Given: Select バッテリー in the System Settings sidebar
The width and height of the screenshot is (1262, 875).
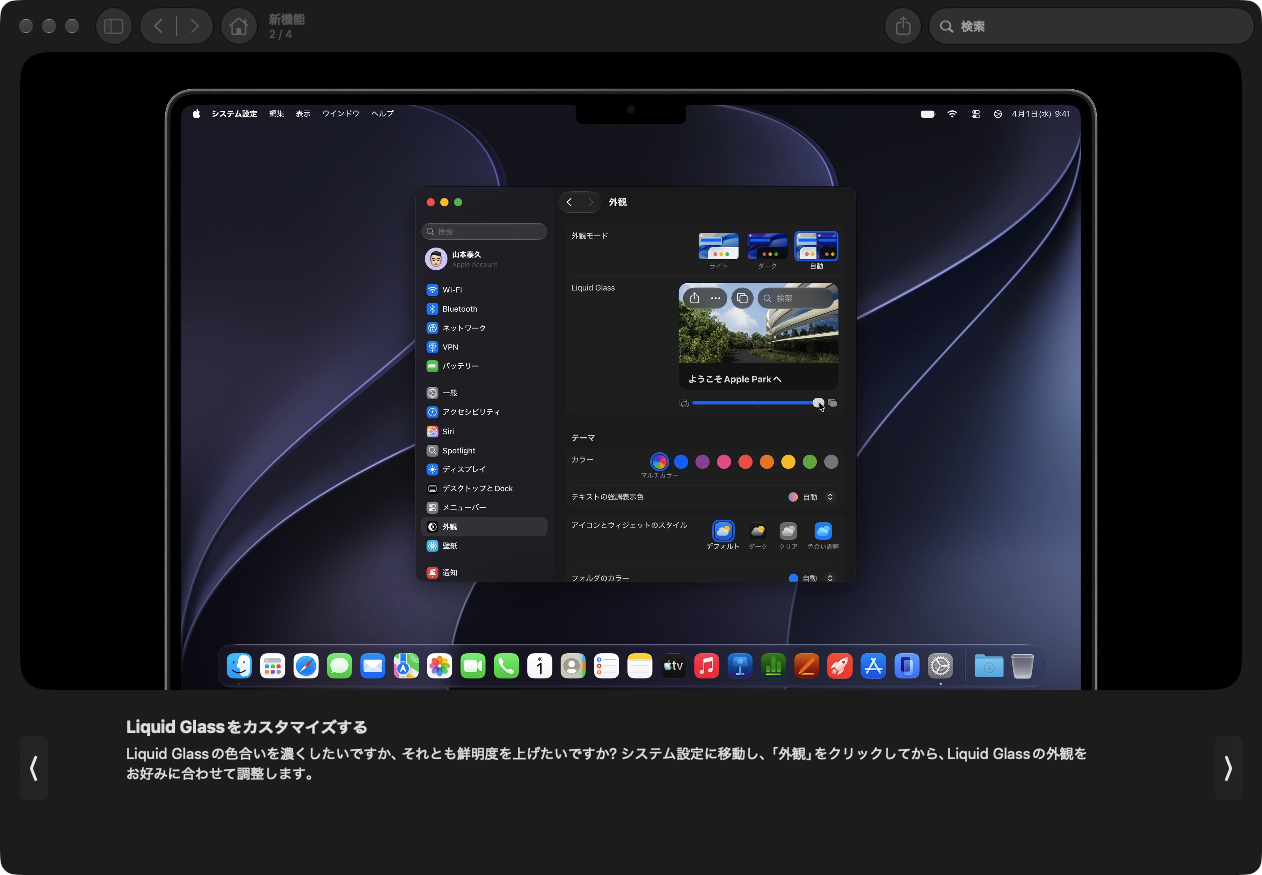Looking at the screenshot, I should 486,366.
